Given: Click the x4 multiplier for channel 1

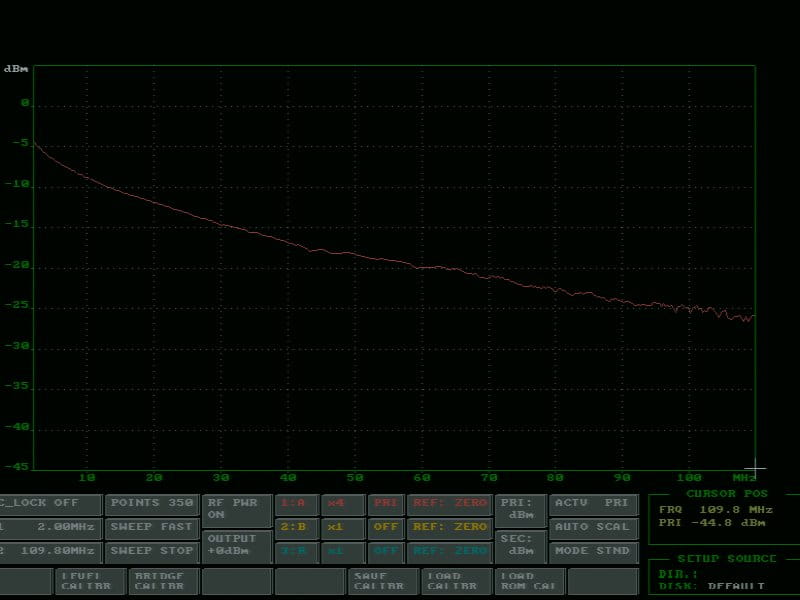Looking at the screenshot, I should [x=341, y=502].
